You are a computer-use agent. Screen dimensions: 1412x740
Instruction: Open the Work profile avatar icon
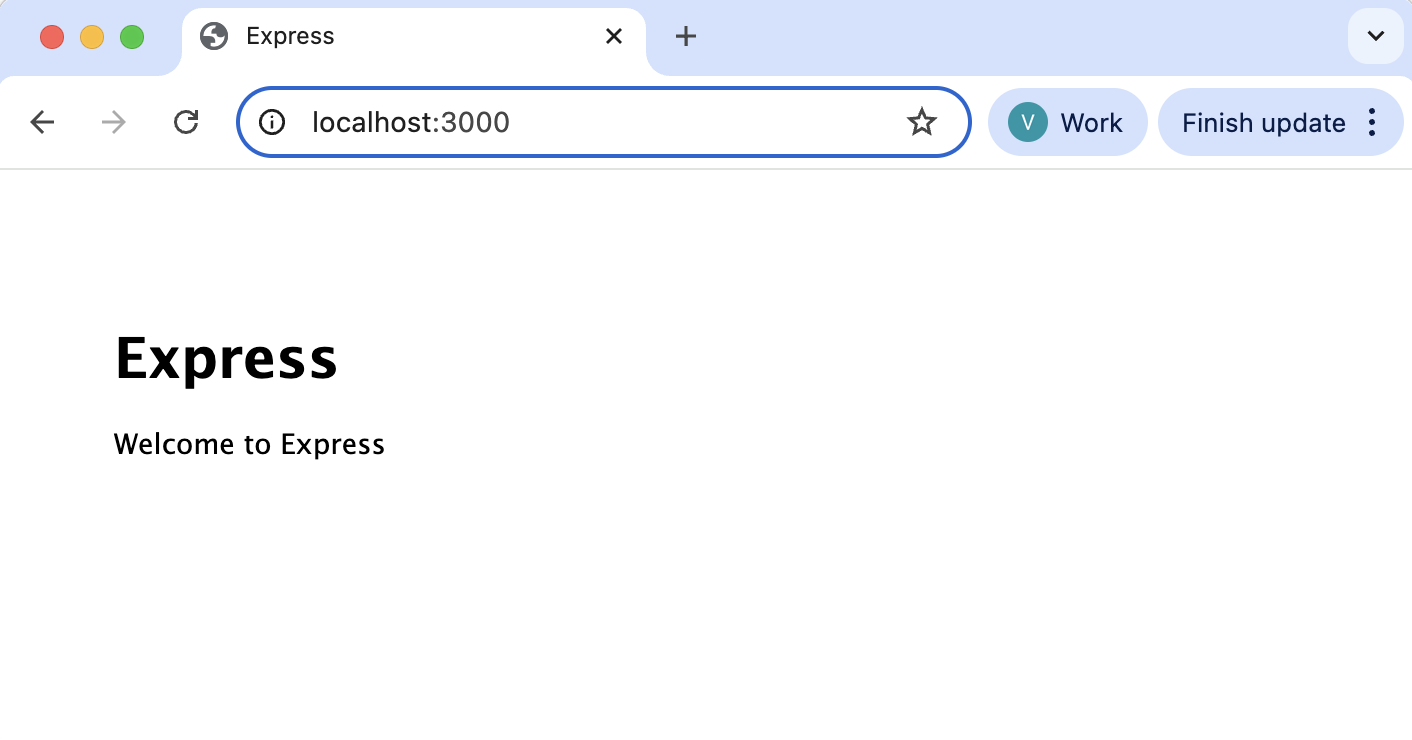pos(1026,122)
